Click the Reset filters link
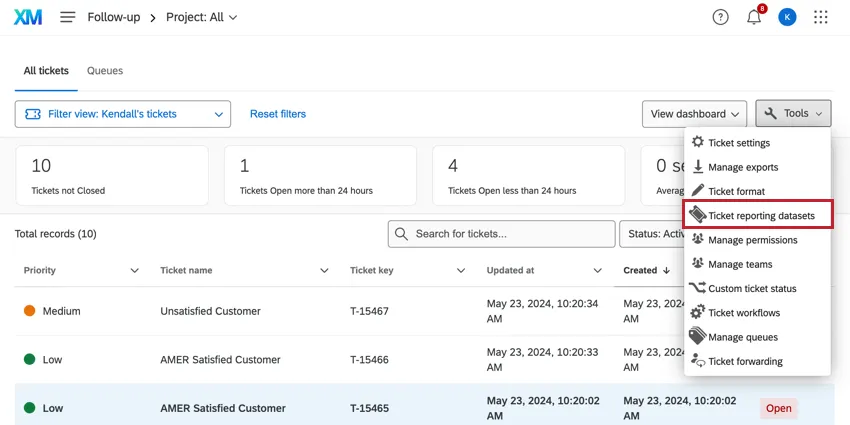 [278, 114]
